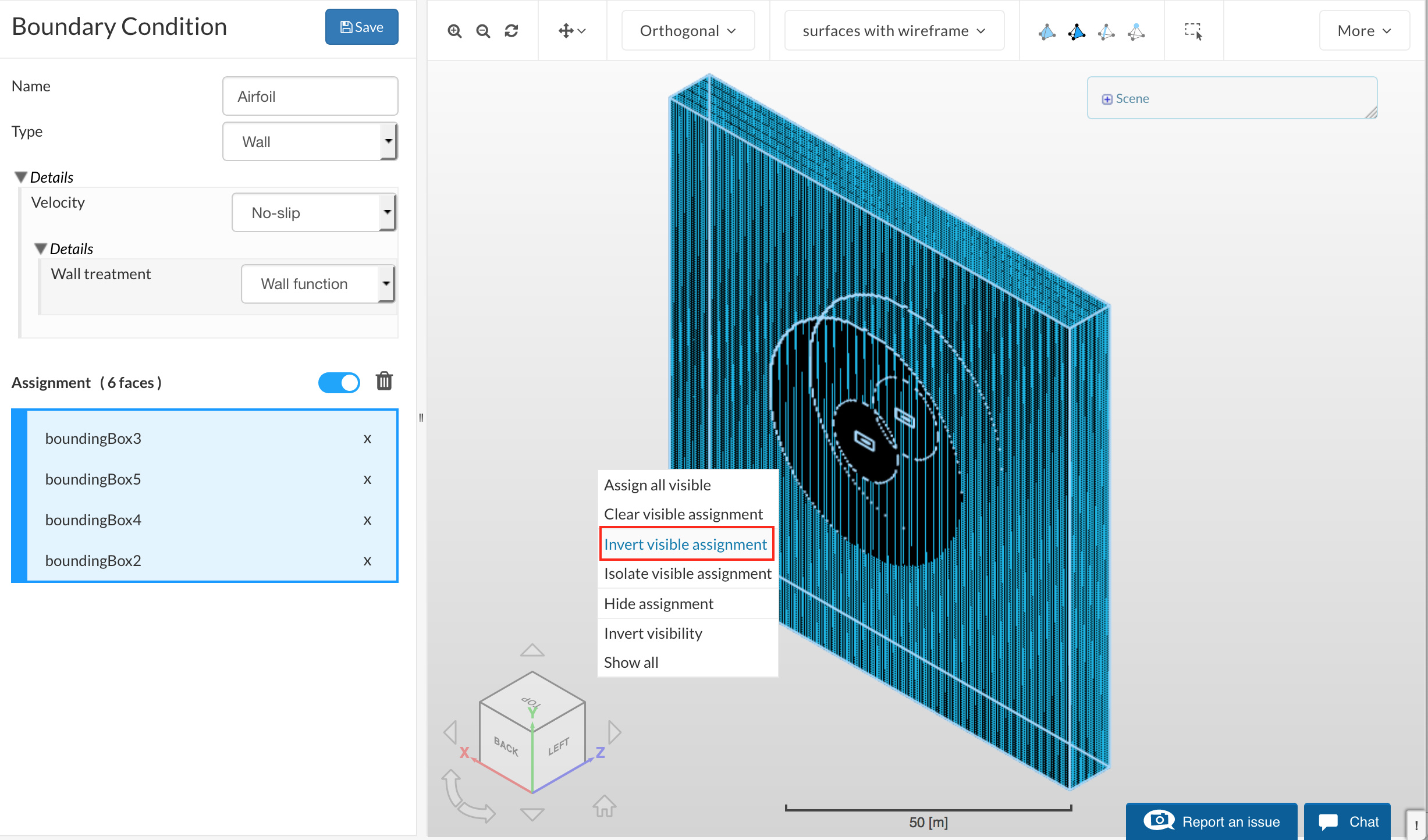Collapse the top Details section
Screen dimensions: 1428x840
tap(22, 177)
